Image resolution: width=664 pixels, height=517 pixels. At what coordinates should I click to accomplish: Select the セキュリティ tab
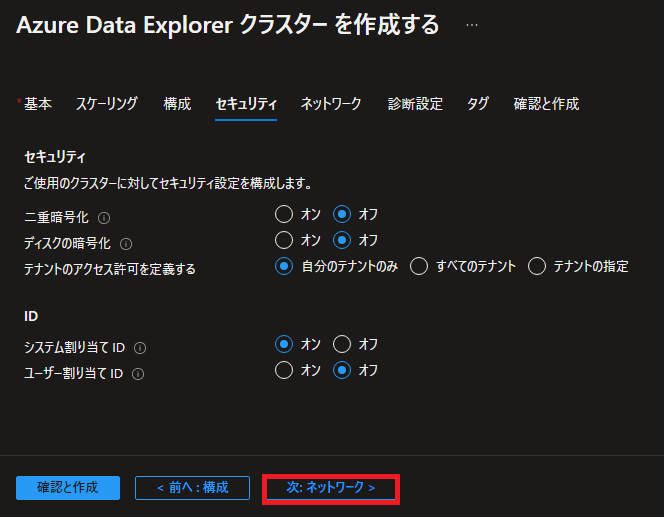[x=246, y=104]
